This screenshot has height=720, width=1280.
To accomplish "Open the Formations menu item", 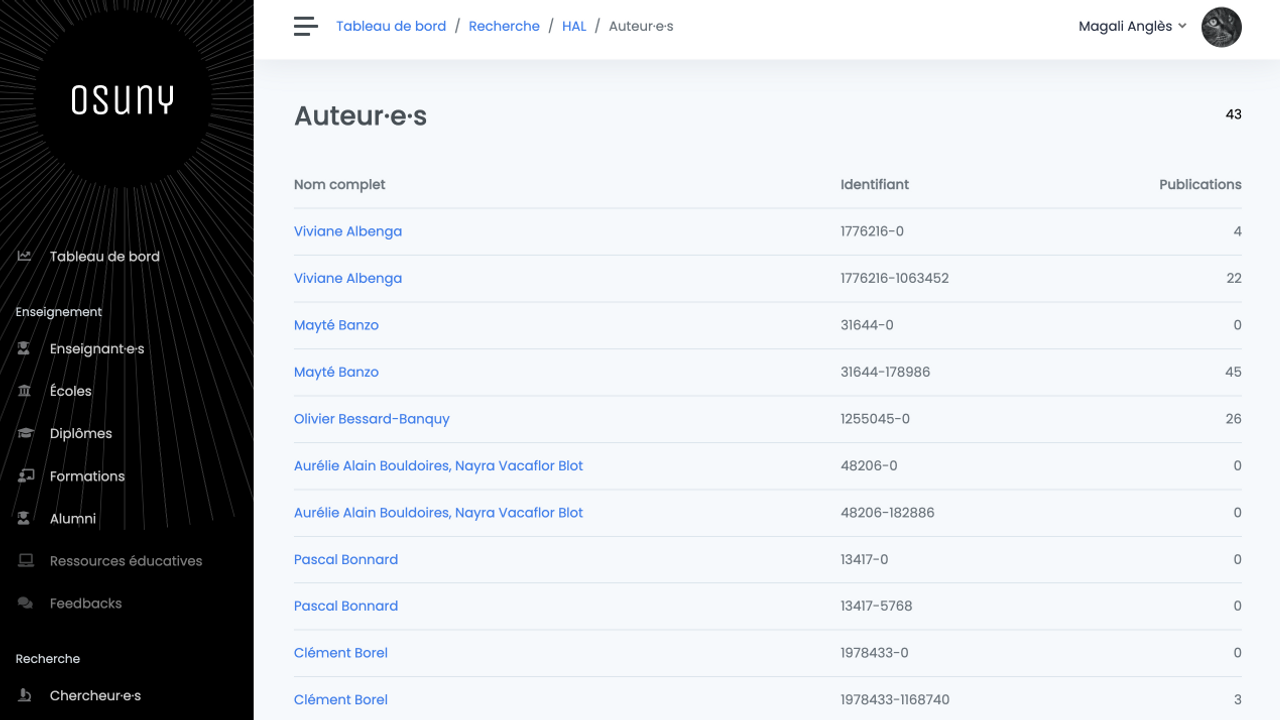I will click(x=87, y=476).
